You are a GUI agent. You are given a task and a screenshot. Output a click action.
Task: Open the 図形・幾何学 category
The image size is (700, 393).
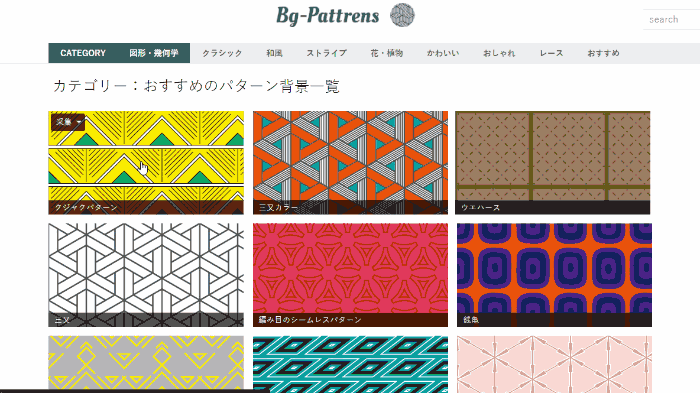[x=154, y=53]
